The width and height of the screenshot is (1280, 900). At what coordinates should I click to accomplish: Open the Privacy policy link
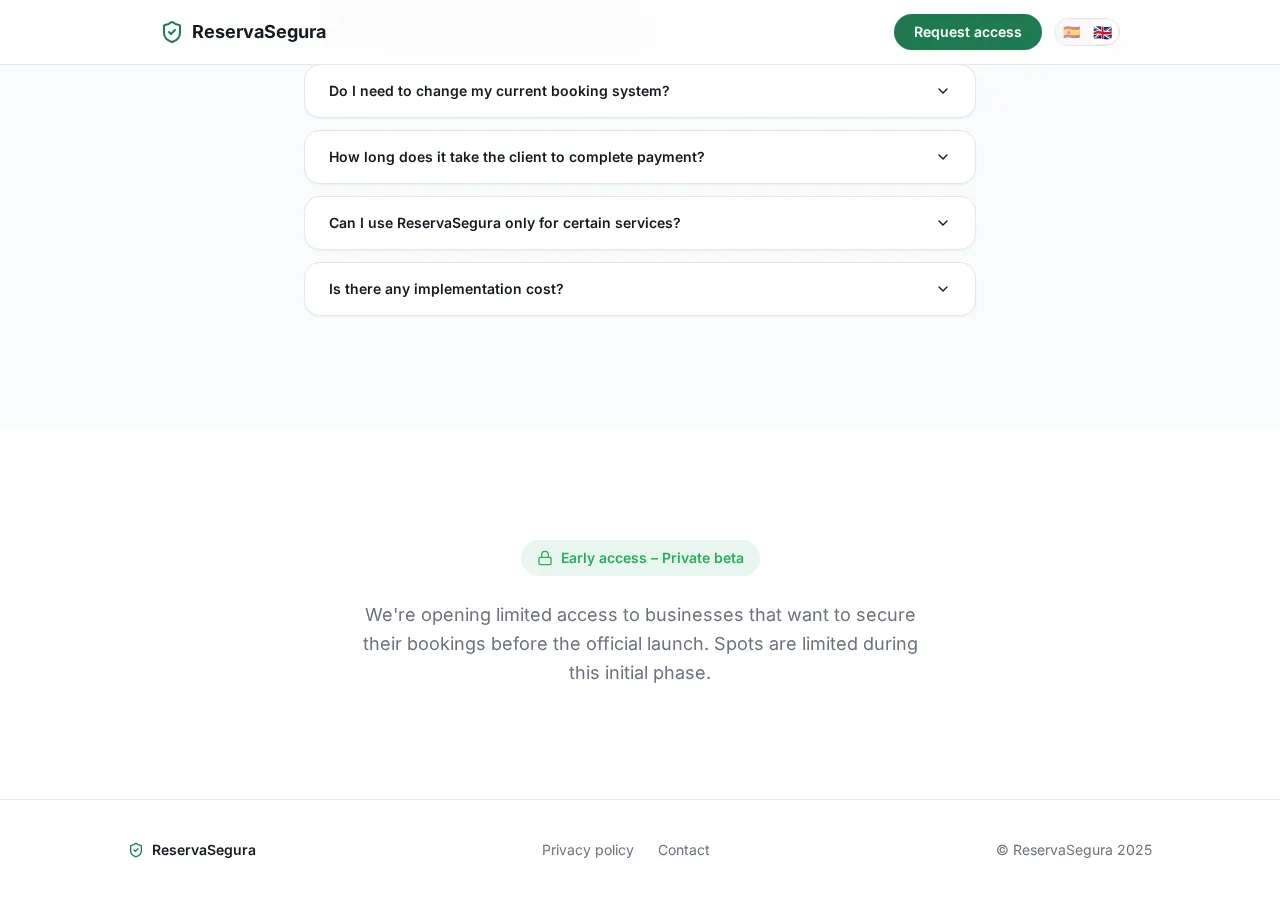click(587, 850)
